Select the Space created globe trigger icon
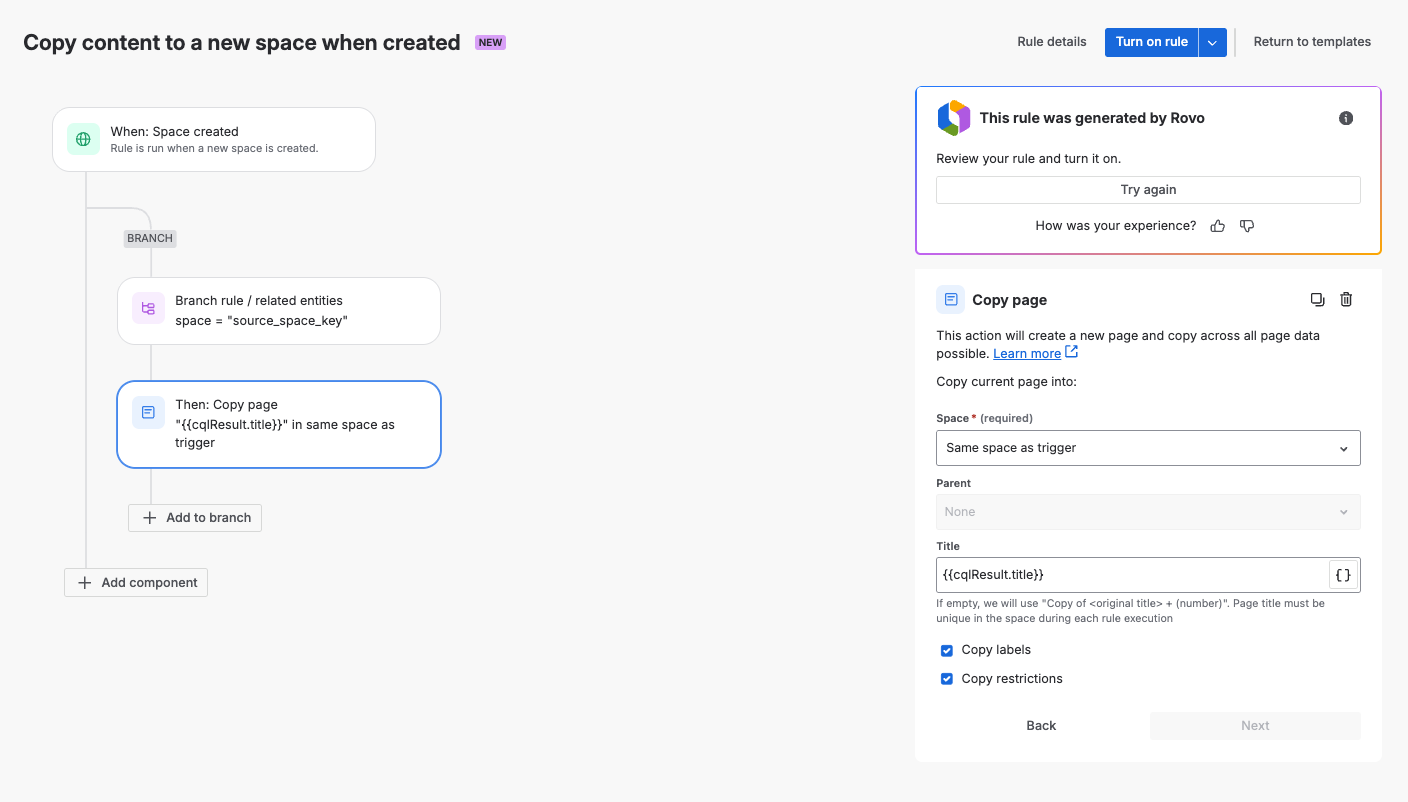Screen dimensions: 1408x802 click(83, 139)
